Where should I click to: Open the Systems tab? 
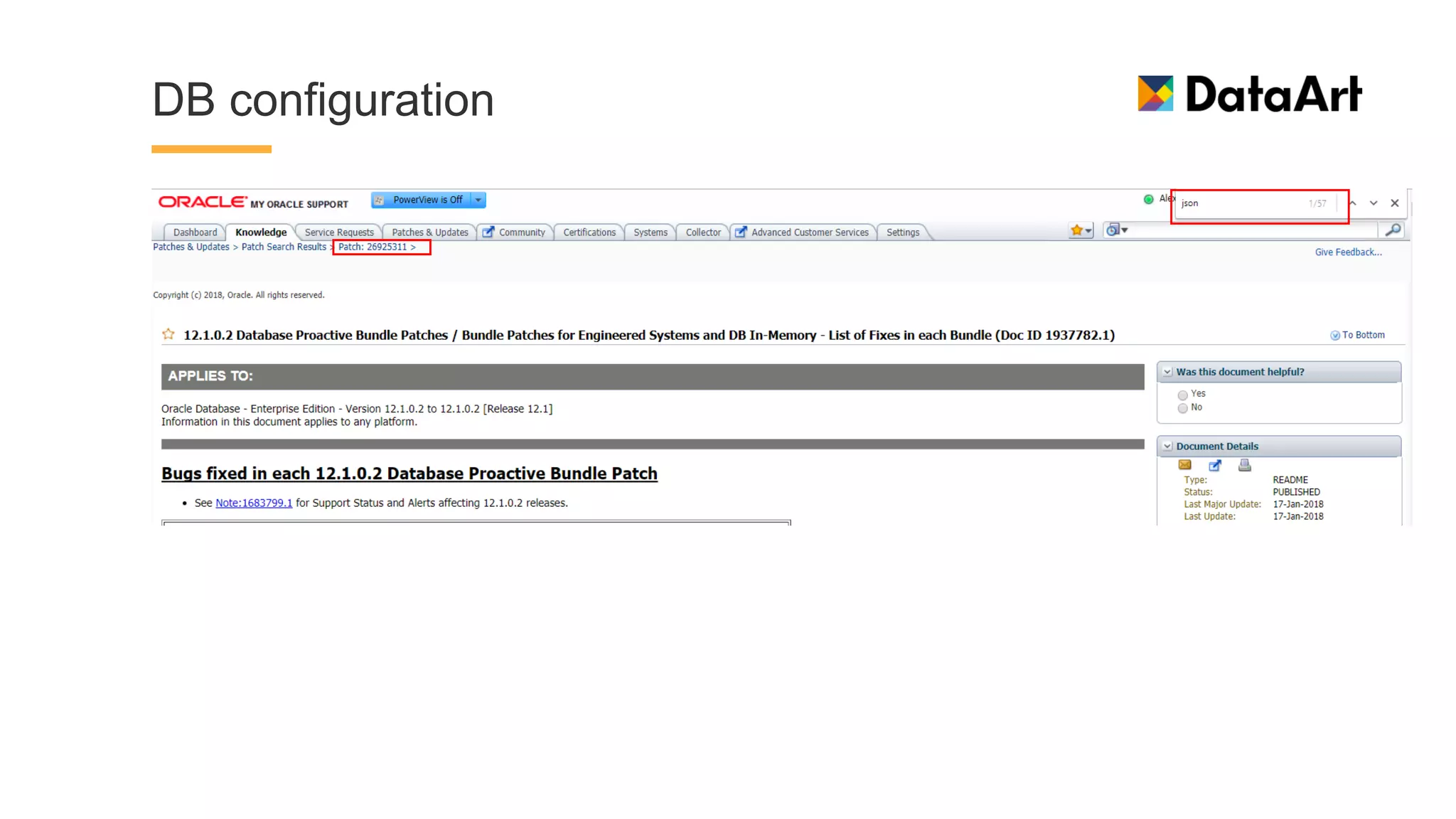coord(651,232)
